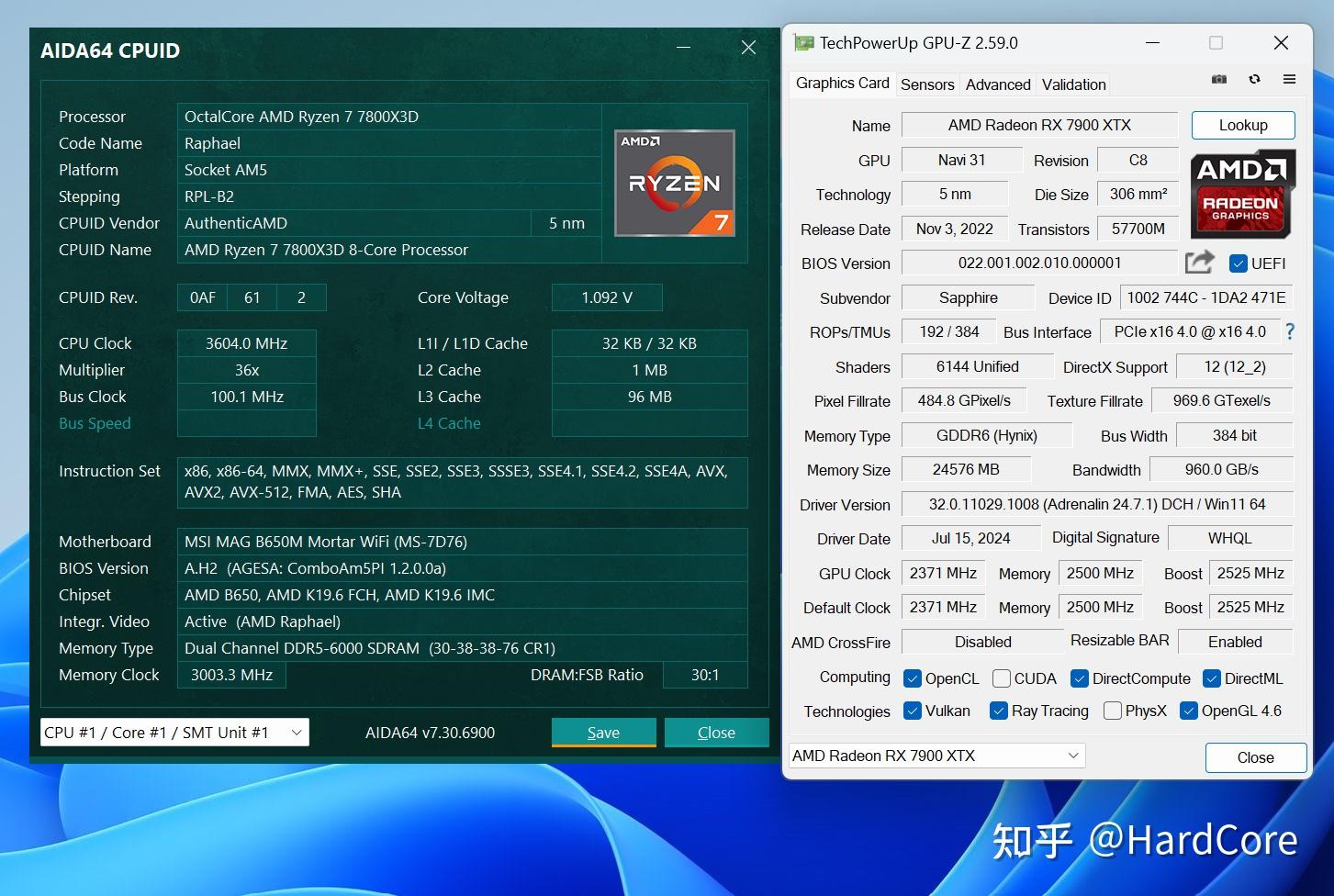Toggle the Vulkan checkbox
Viewport: 1334px width, 896px height.
pyautogui.click(x=913, y=711)
